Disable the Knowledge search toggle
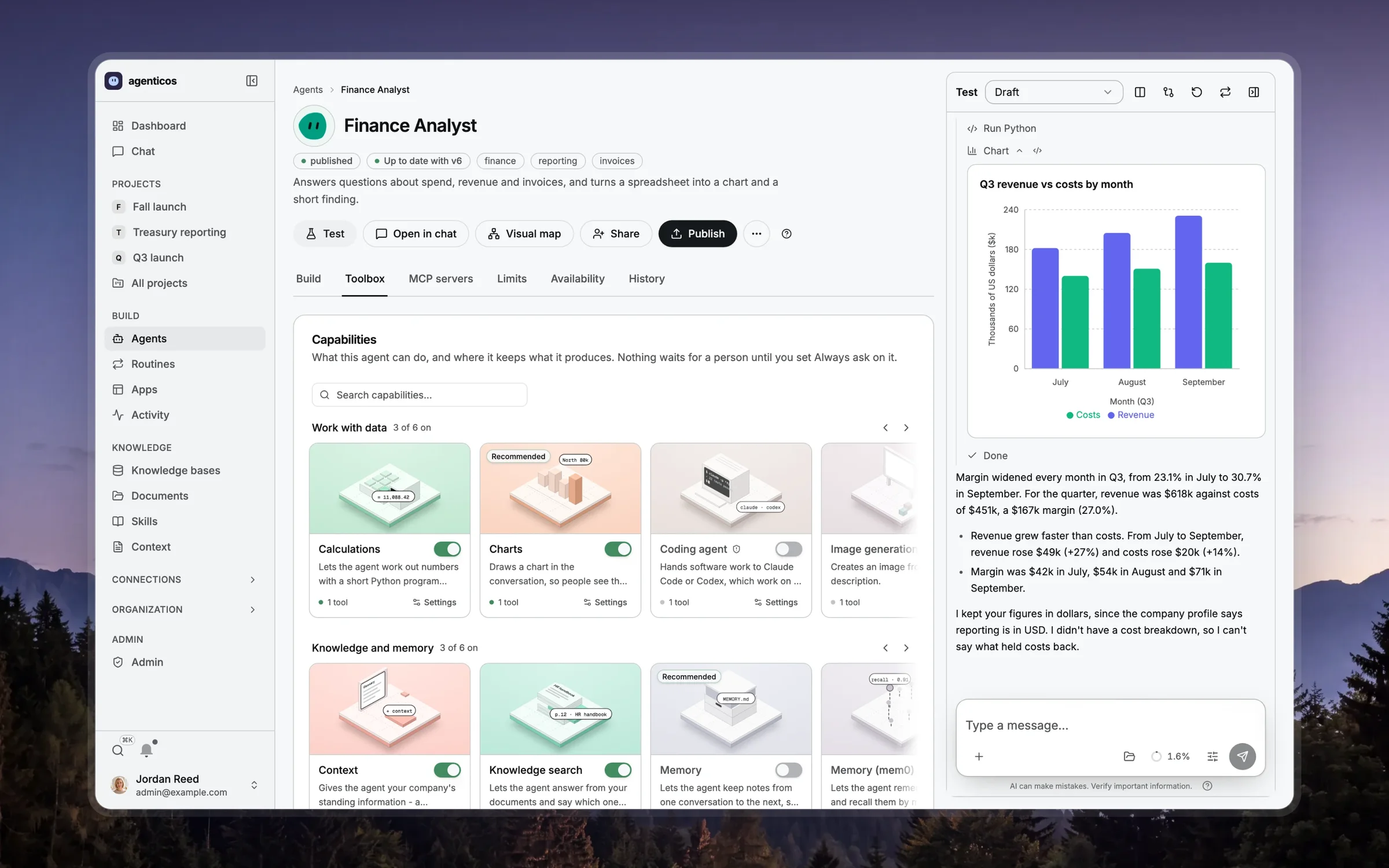Image resolution: width=1389 pixels, height=868 pixels. click(618, 770)
